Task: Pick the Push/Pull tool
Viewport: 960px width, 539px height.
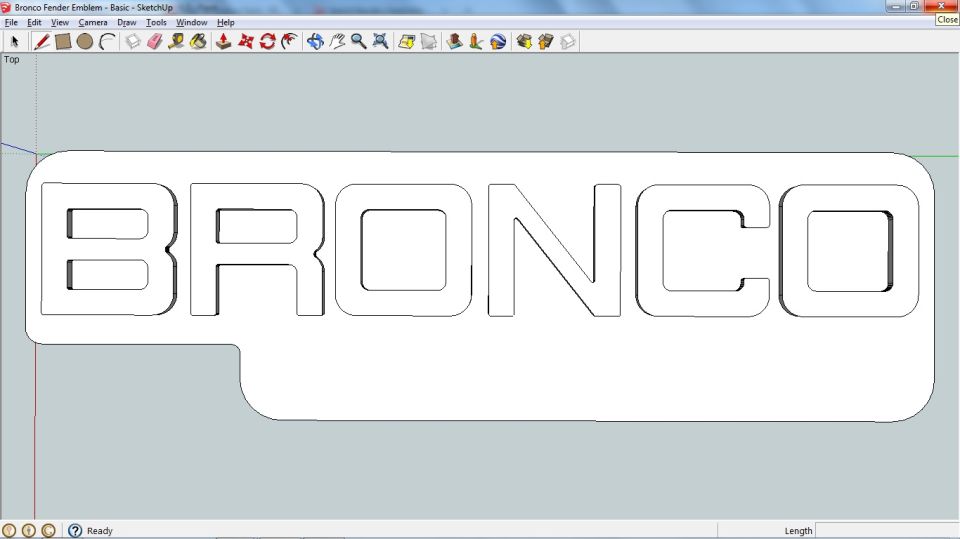Action: [223, 42]
